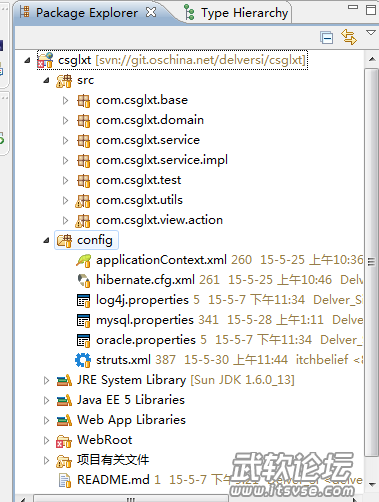Collapse the csglxt project node
The image size is (379, 502).
[x=28, y=61]
